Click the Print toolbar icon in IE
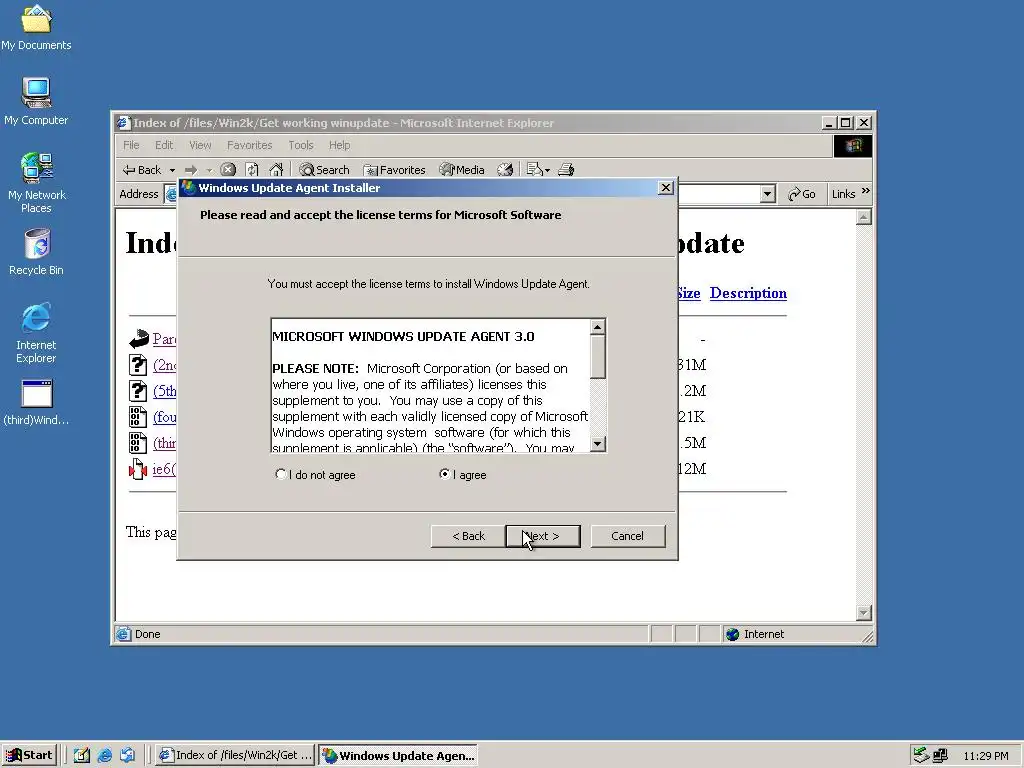Screen dimensions: 1024x768 pyautogui.click(x=566, y=170)
